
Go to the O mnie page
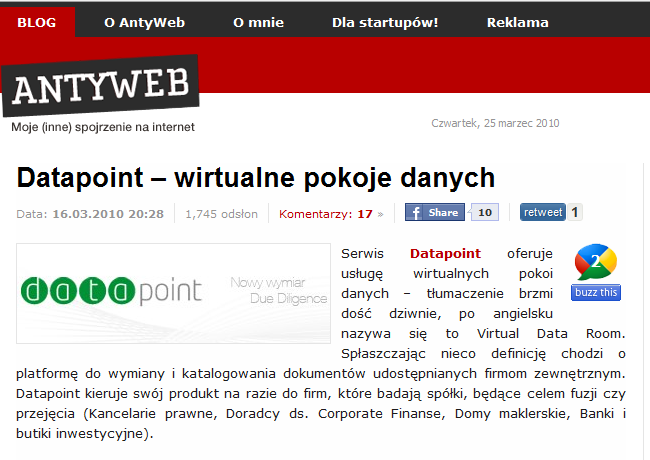coord(258,22)
